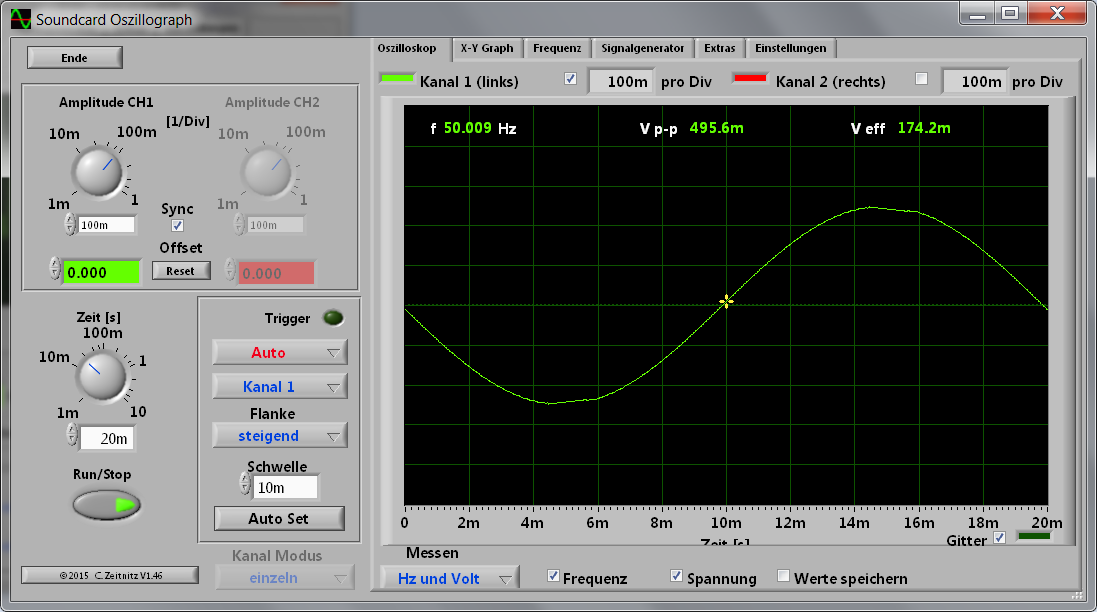Click the Schwelle threshold stepper arrows

click(x=245, y=486)
